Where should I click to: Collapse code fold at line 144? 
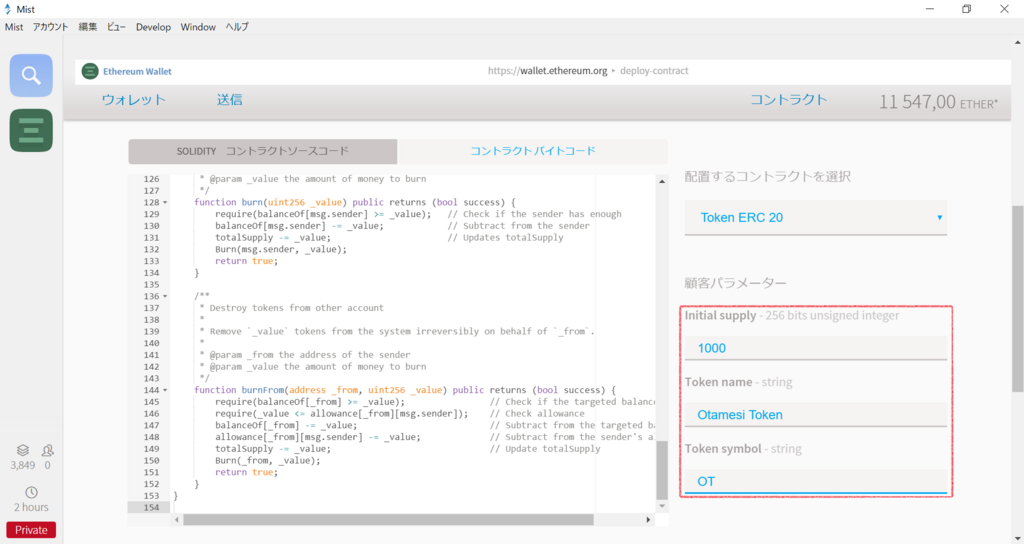(165, 391)
